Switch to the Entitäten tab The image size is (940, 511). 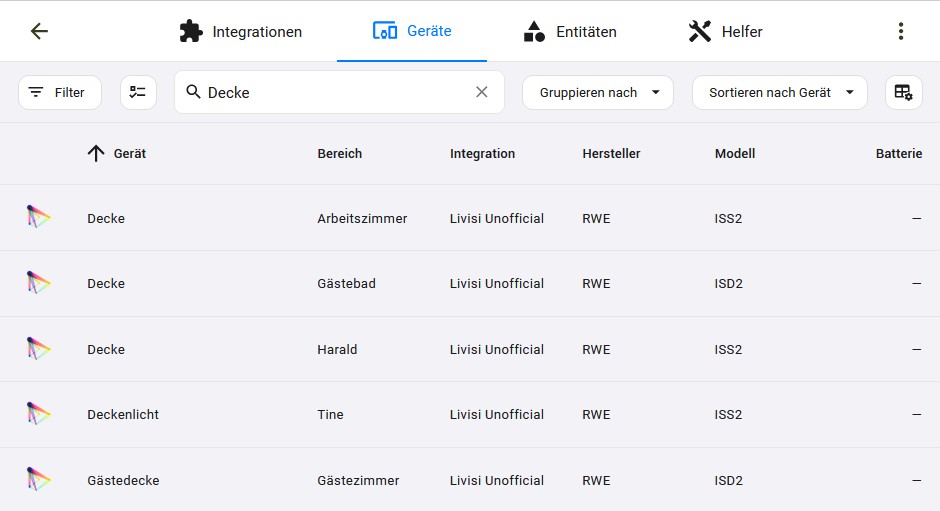pos(570,31)
